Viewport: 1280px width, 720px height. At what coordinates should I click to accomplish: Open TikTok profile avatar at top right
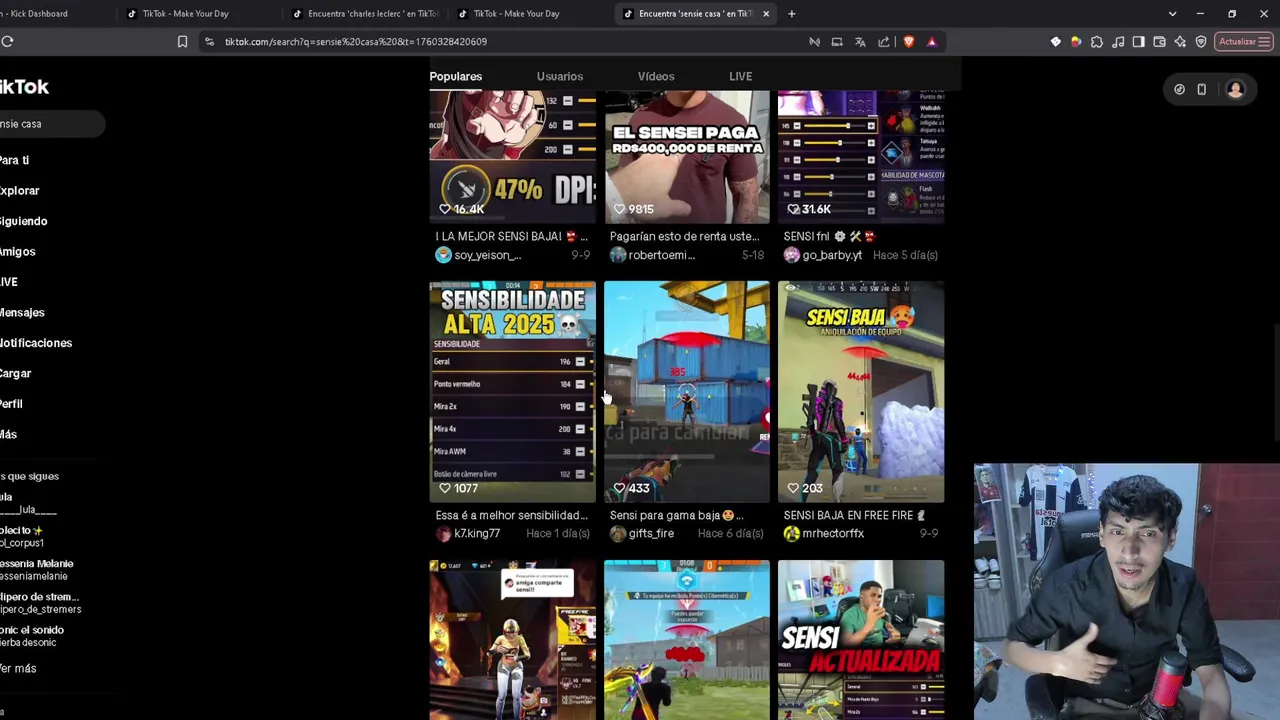[1235, 89]
